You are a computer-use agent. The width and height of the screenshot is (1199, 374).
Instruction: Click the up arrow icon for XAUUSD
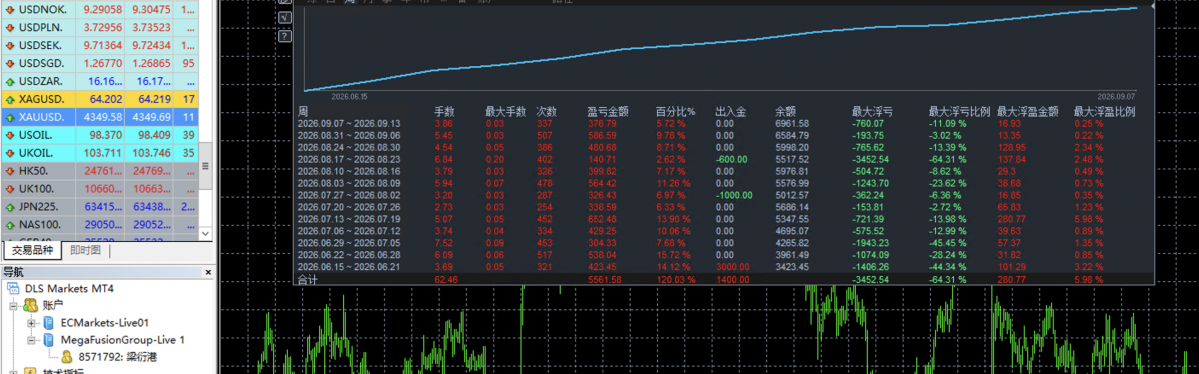coord(9,117)
